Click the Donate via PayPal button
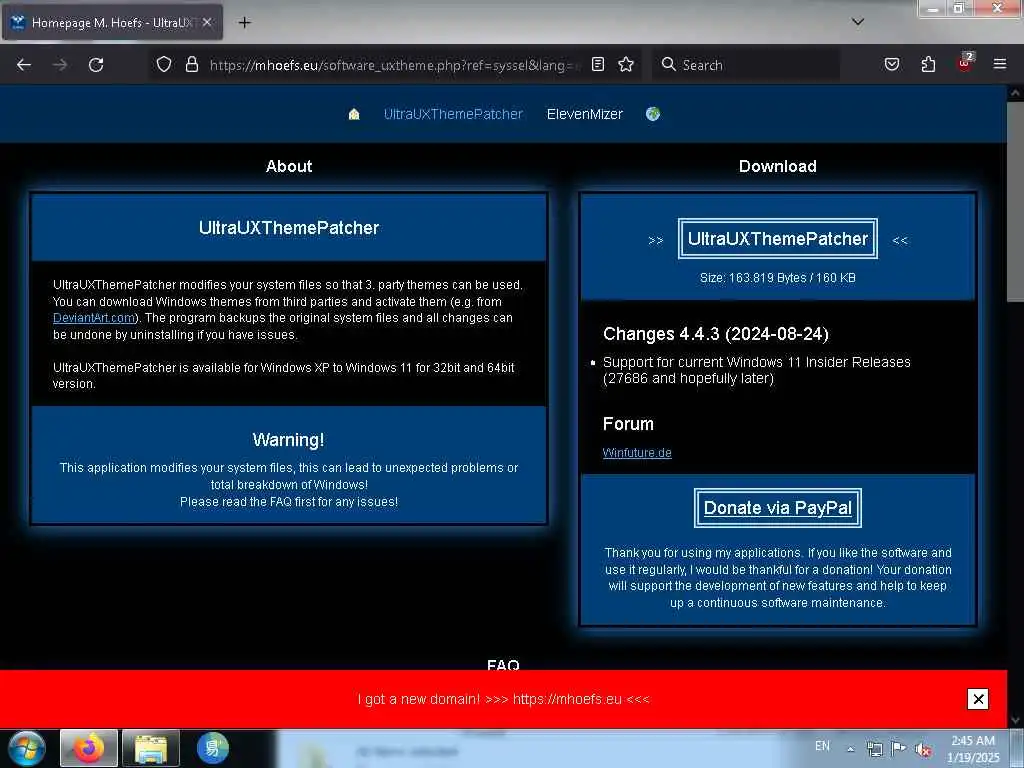Image resolution: width=1024 pixels, height=768 pixels. pyautogui.click(x=777, y=508)
